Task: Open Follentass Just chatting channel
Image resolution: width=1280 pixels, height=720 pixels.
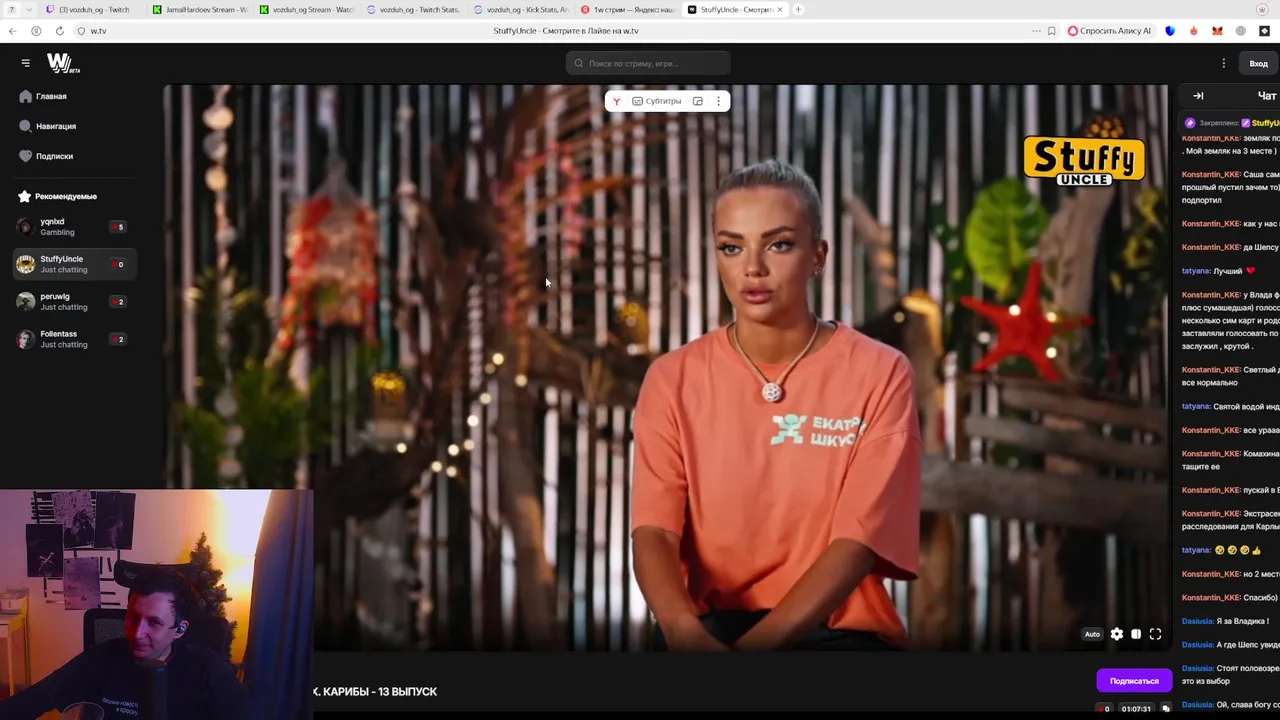Action: [75, 339]
